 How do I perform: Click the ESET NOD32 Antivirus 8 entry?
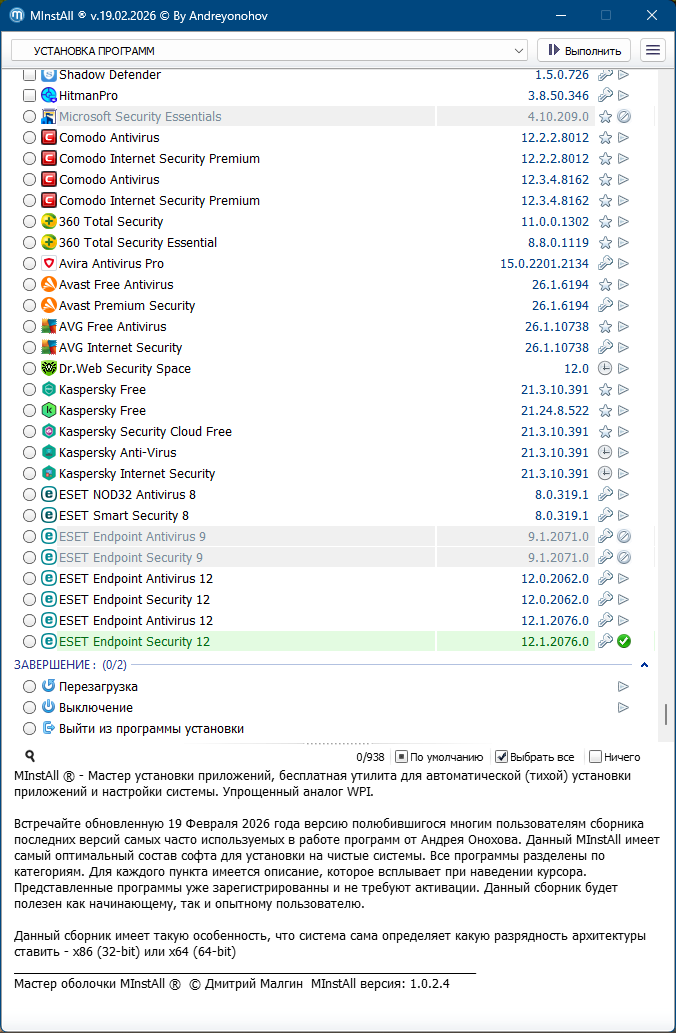click(127, 495)
